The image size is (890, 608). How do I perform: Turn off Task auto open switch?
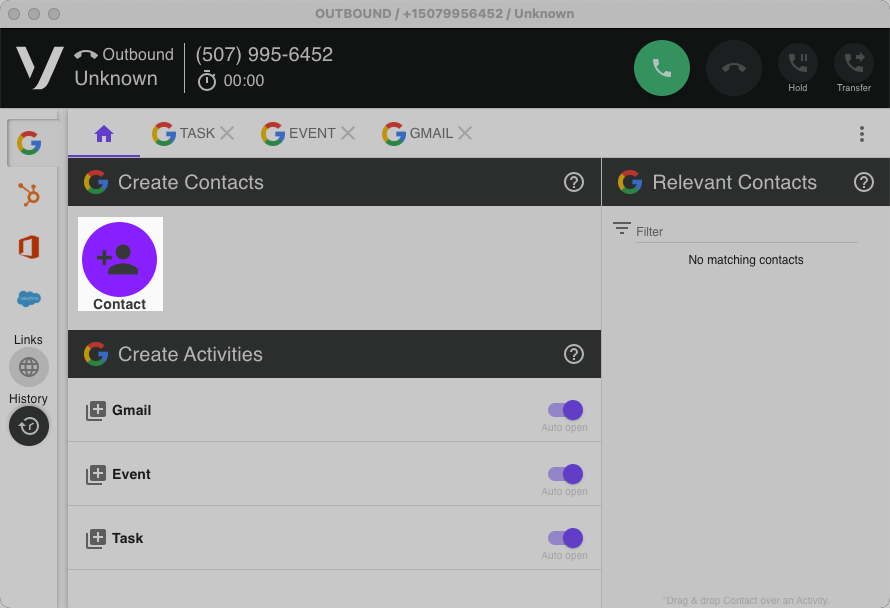coord(565,538)
